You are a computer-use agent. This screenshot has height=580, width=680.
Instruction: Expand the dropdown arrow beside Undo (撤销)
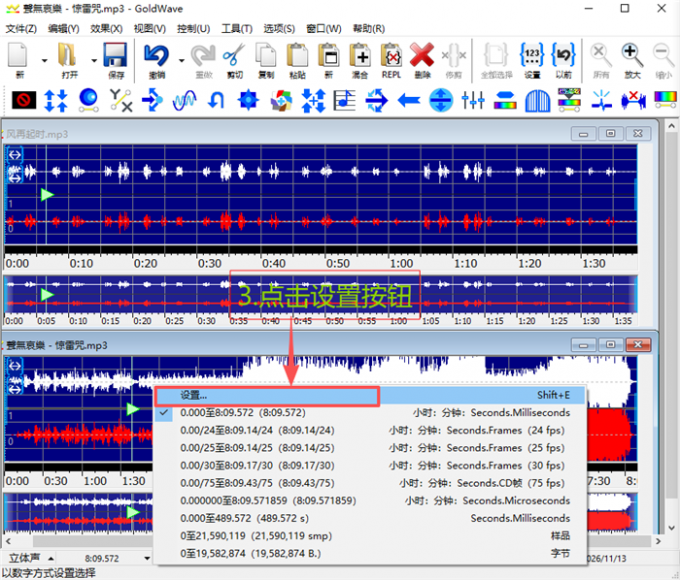pos(181,60)
